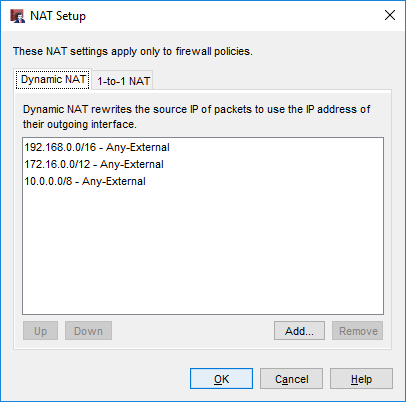Click the Any-External text in the 10.0.0.0/8 row
The image size is (406, 402).
[114, 181]
